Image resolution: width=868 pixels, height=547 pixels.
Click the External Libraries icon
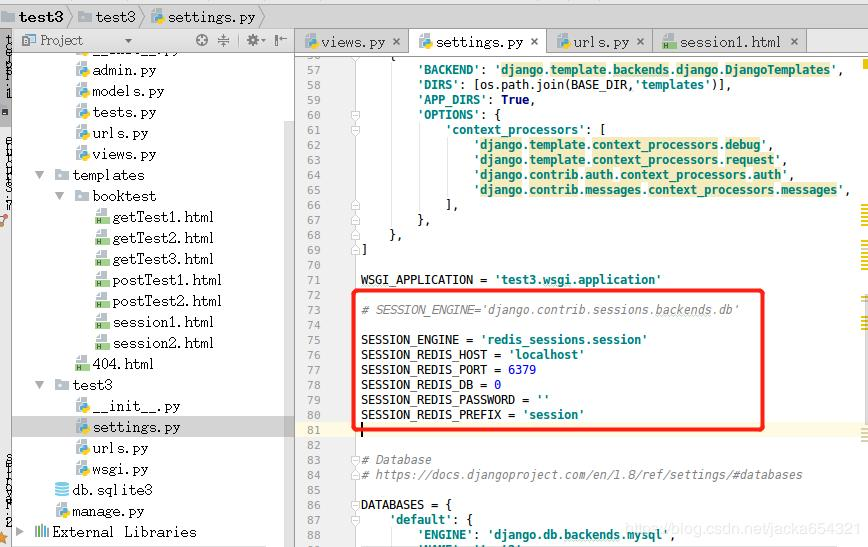42,531
